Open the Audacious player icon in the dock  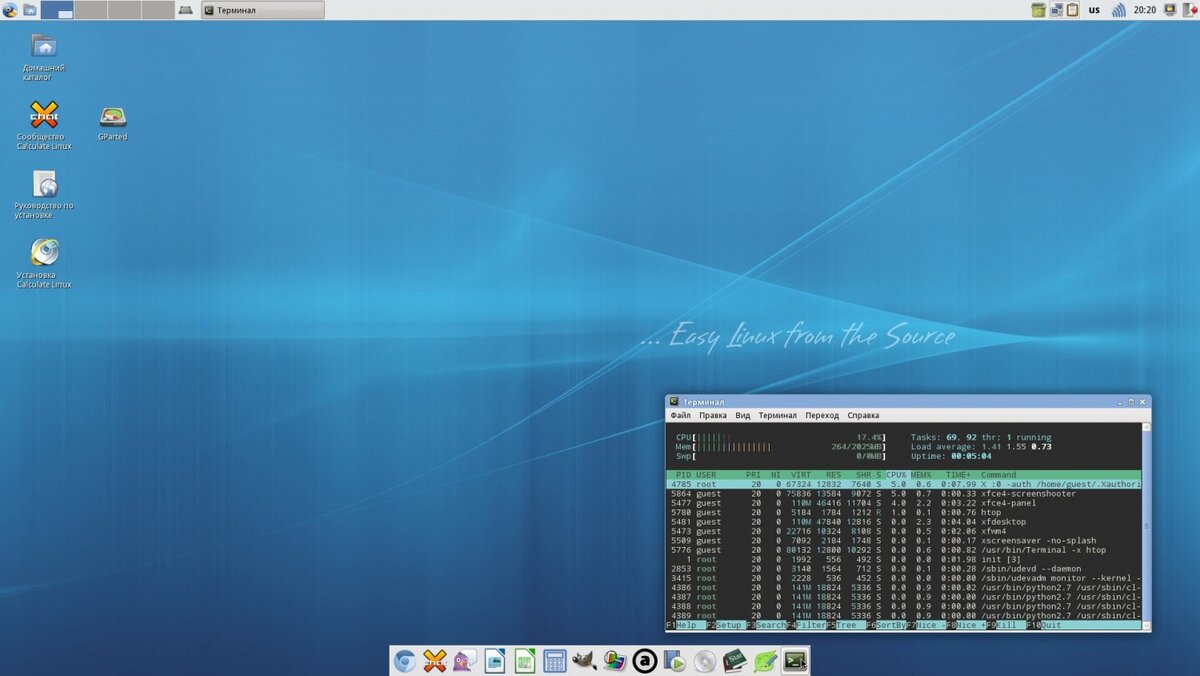pos(643,661)
